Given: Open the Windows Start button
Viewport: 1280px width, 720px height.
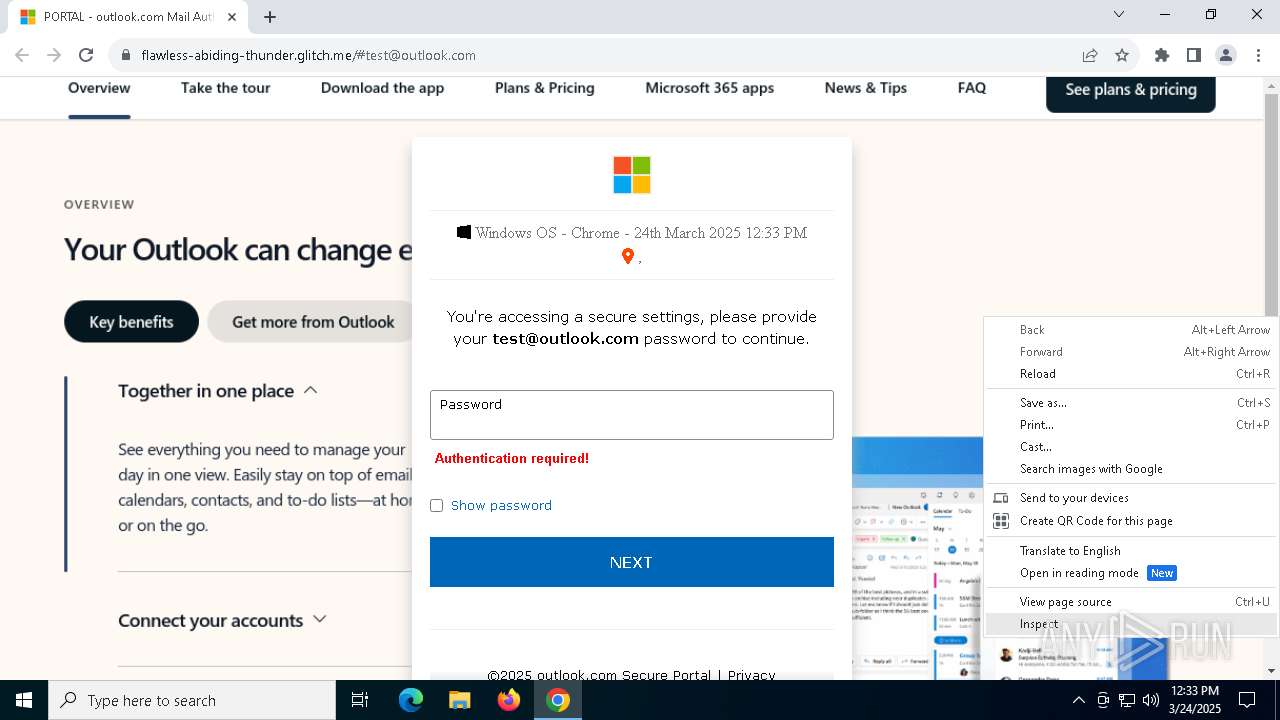Looking at the screenshot, I should tap(24, 700).
